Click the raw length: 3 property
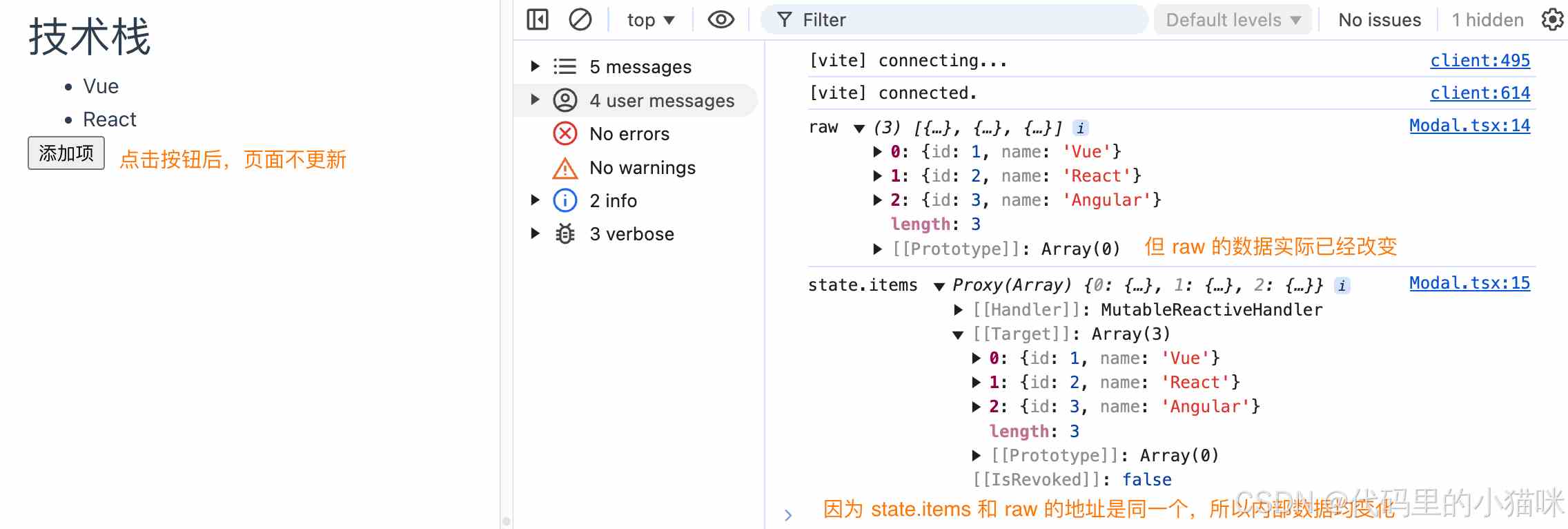Screen dimensions: 1568x529 935,224
